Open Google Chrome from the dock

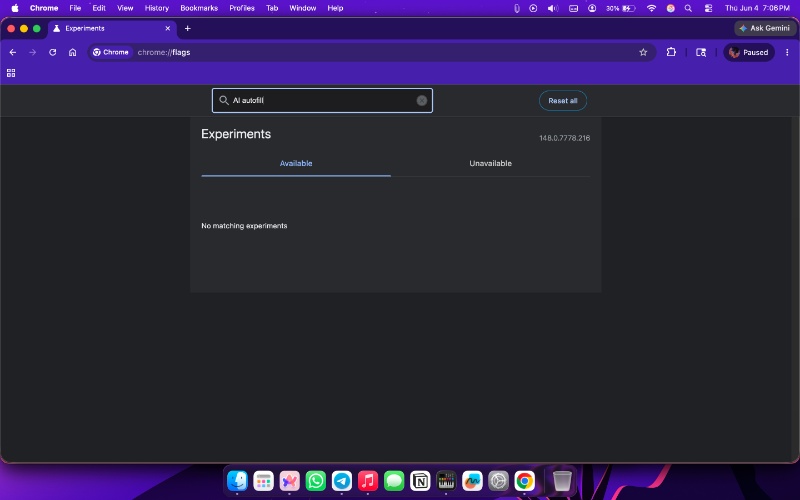pos(524,480)
